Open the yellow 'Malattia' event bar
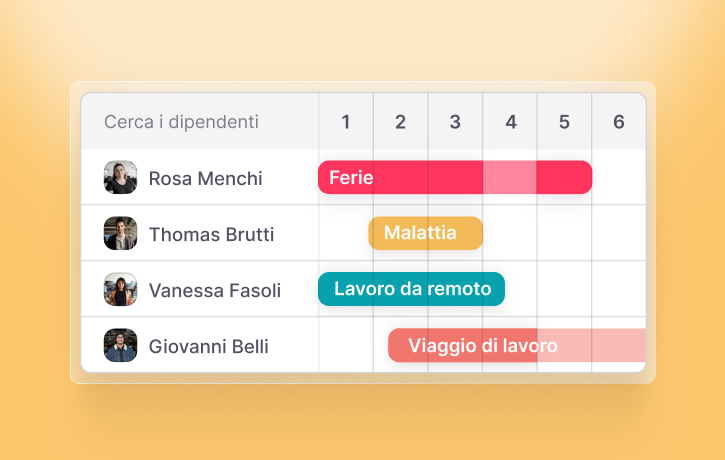The height and width of the screenshot is (460, 725). click(x=425, y=233)
